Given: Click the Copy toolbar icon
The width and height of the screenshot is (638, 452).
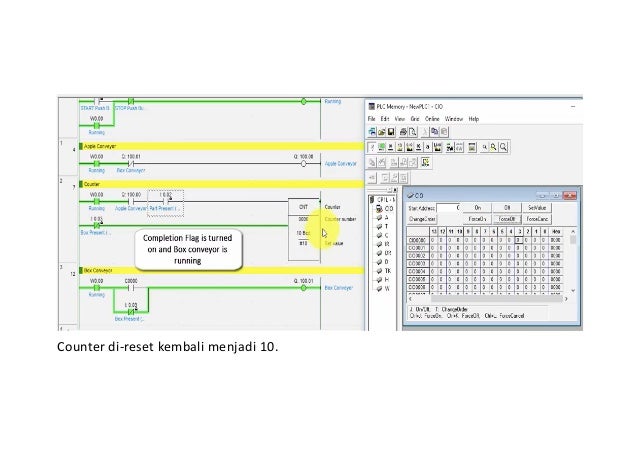Looking at the screenshot, I should click(x=435, y=131).
